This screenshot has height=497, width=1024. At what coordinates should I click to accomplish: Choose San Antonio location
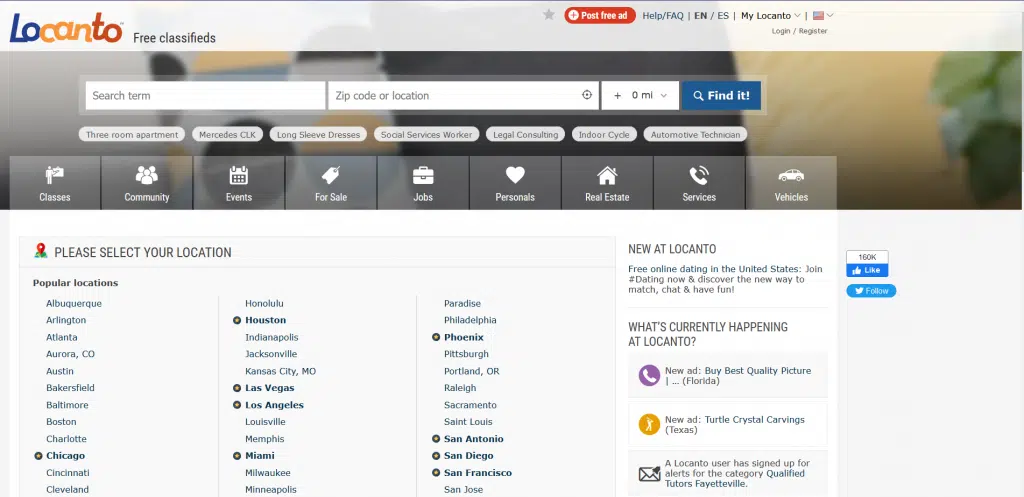pos(473,439)
